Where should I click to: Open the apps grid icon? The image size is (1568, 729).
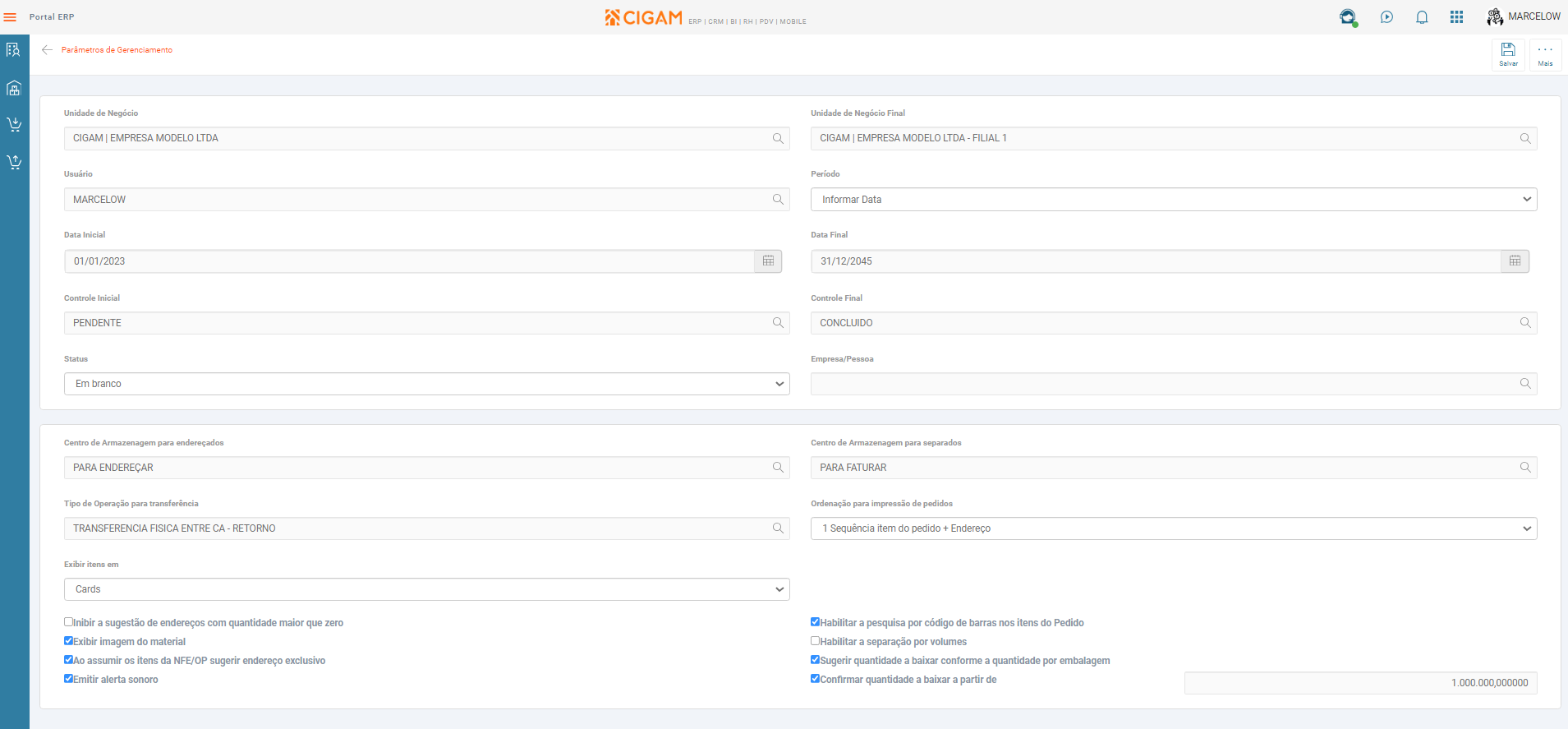[x=1456, y=17]
